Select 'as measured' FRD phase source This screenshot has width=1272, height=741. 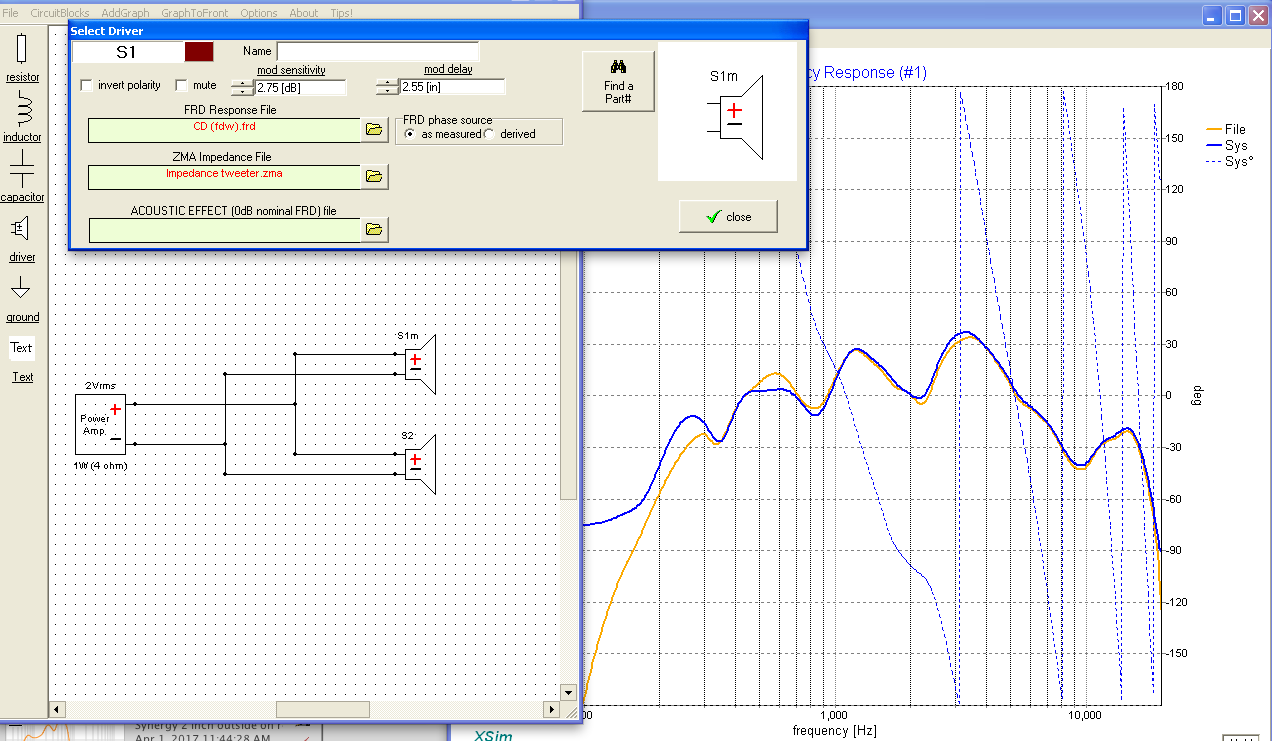pyautogui.click(x=410, y=134)
